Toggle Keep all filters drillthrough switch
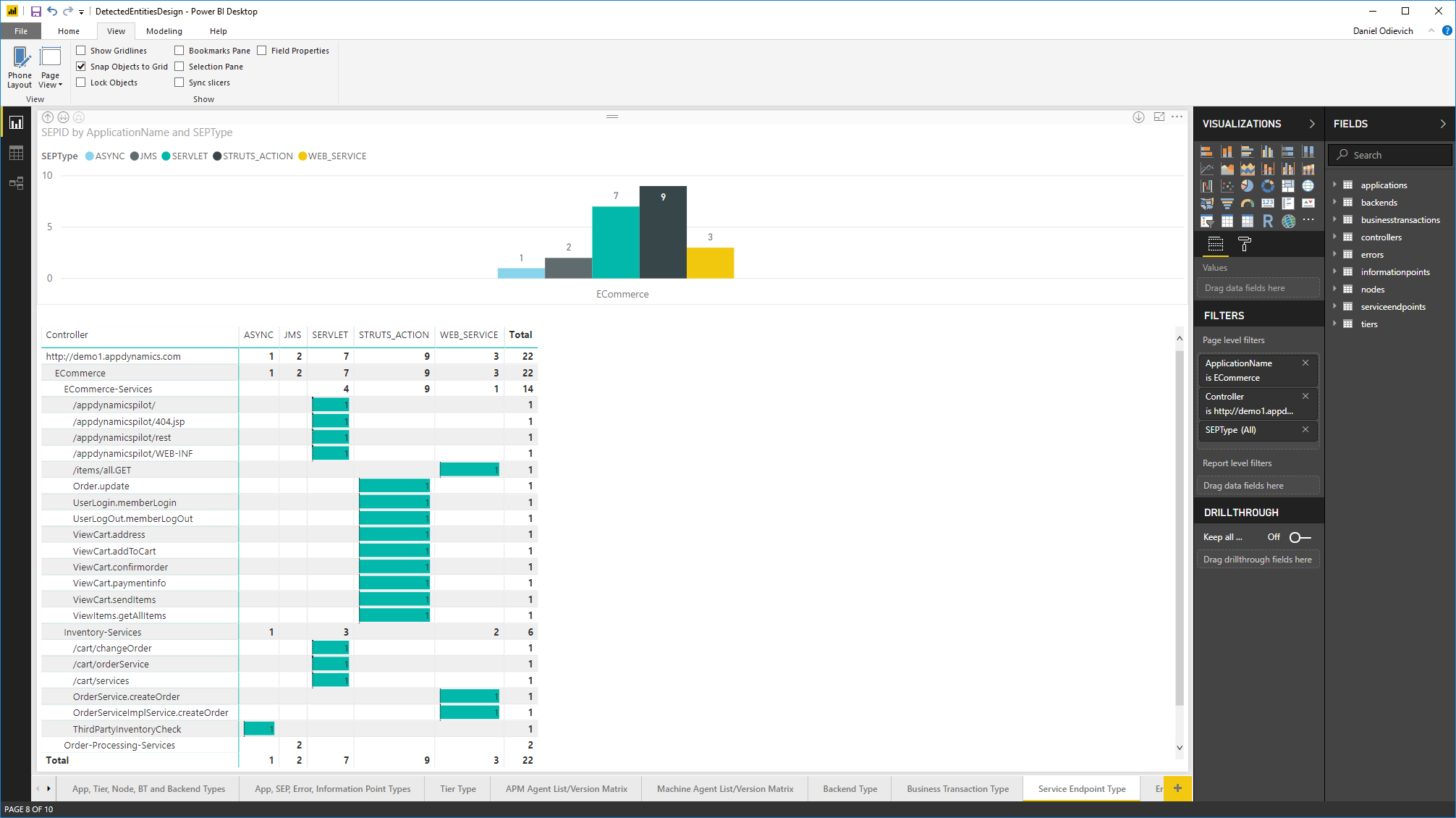The height and width of the screenshot is (818, 1456). click(1300, 537)
